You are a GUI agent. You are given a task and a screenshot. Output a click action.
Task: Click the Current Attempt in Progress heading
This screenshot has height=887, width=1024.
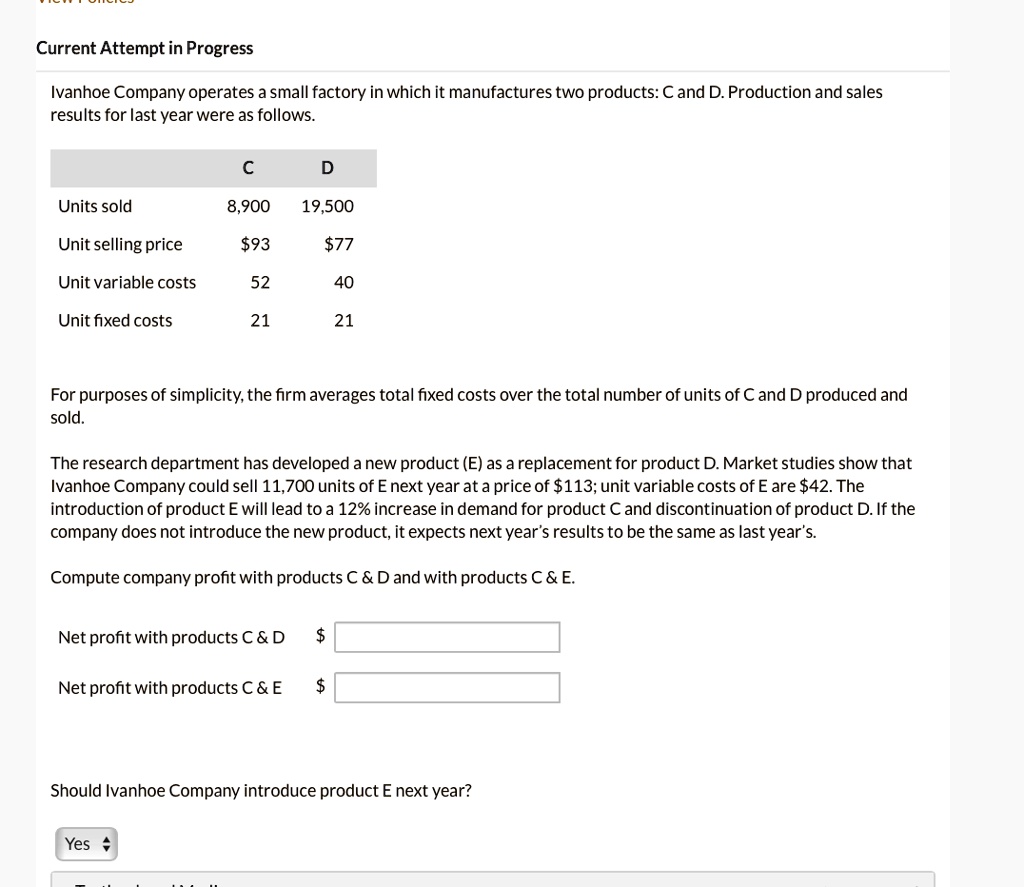click(144, 48)
